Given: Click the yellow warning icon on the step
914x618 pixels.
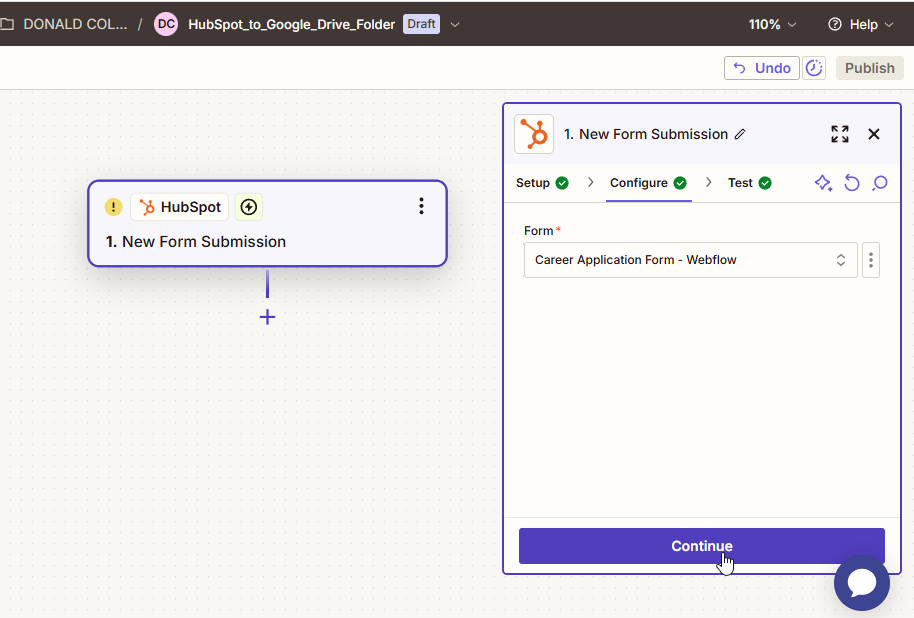Looking at the screenshot, I should pos(113,206).
